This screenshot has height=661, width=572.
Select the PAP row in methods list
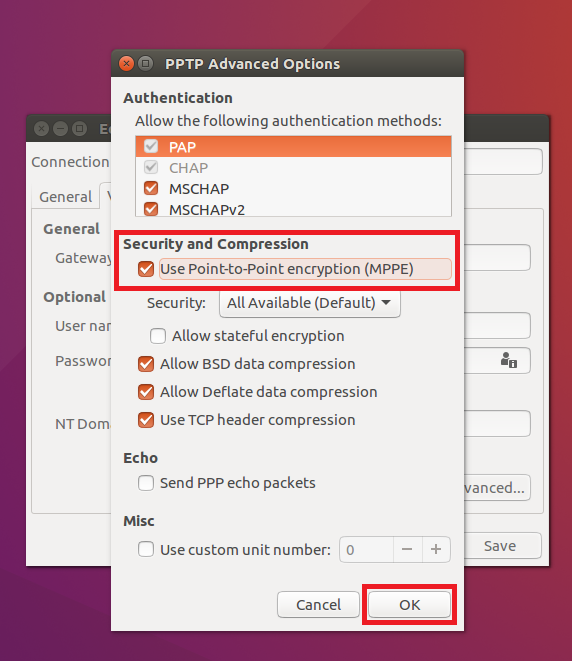293,147
